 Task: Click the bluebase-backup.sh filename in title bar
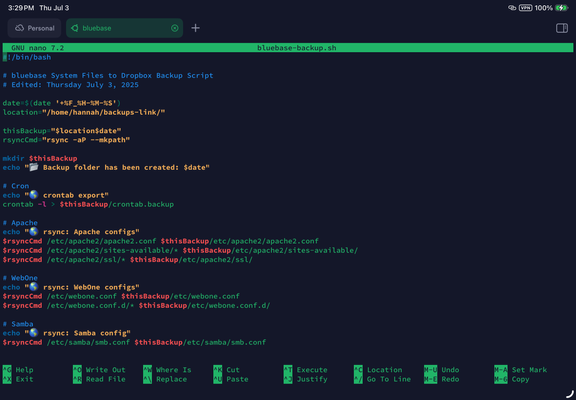[296, 48]
